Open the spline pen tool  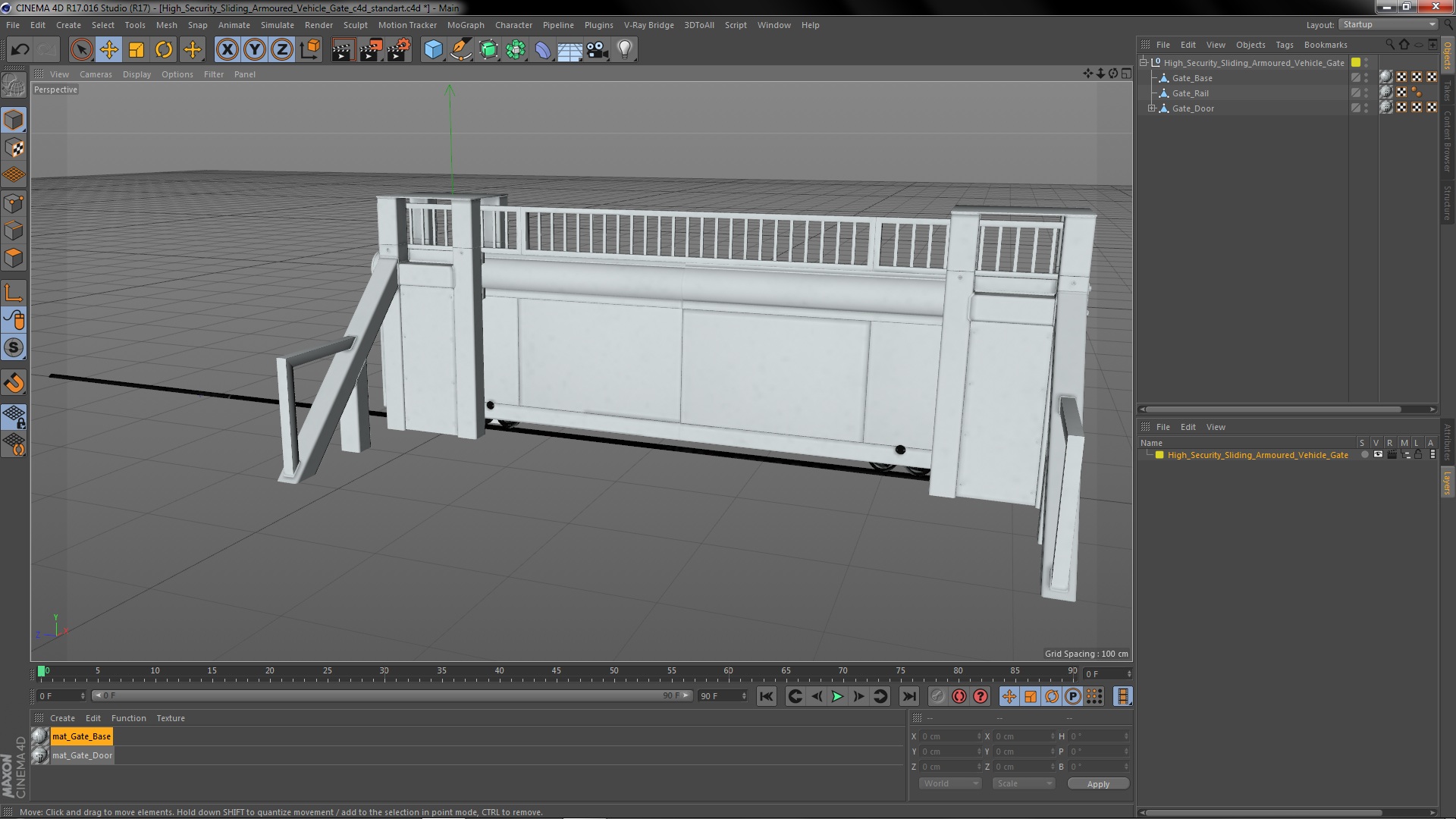(x=460, y=50)
